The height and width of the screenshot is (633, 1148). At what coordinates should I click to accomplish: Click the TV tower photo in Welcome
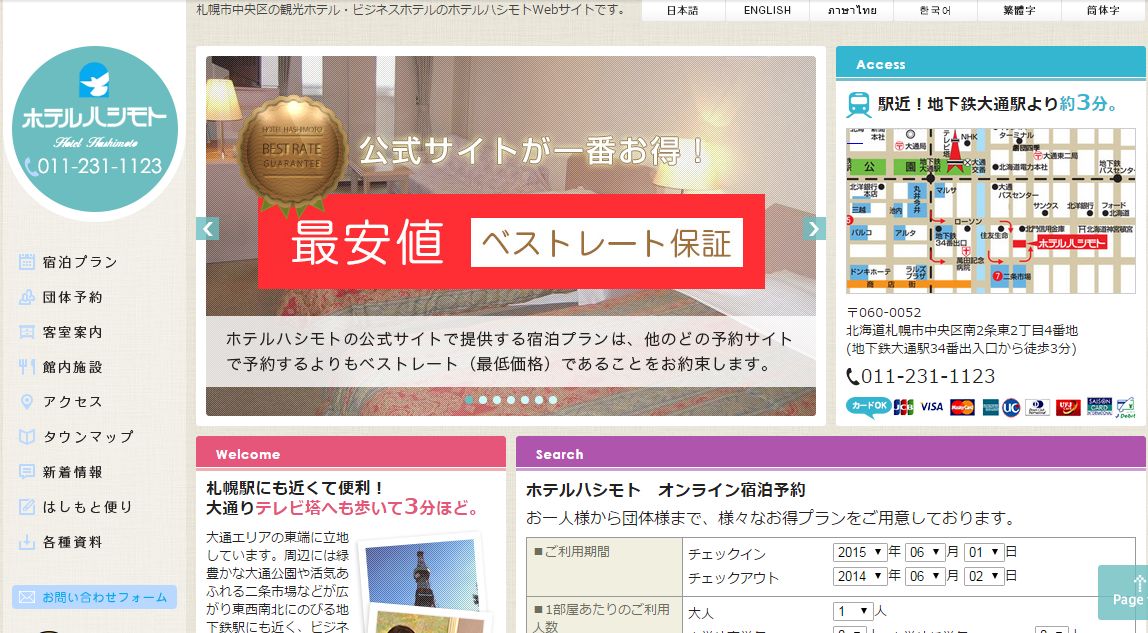[421, 574]
